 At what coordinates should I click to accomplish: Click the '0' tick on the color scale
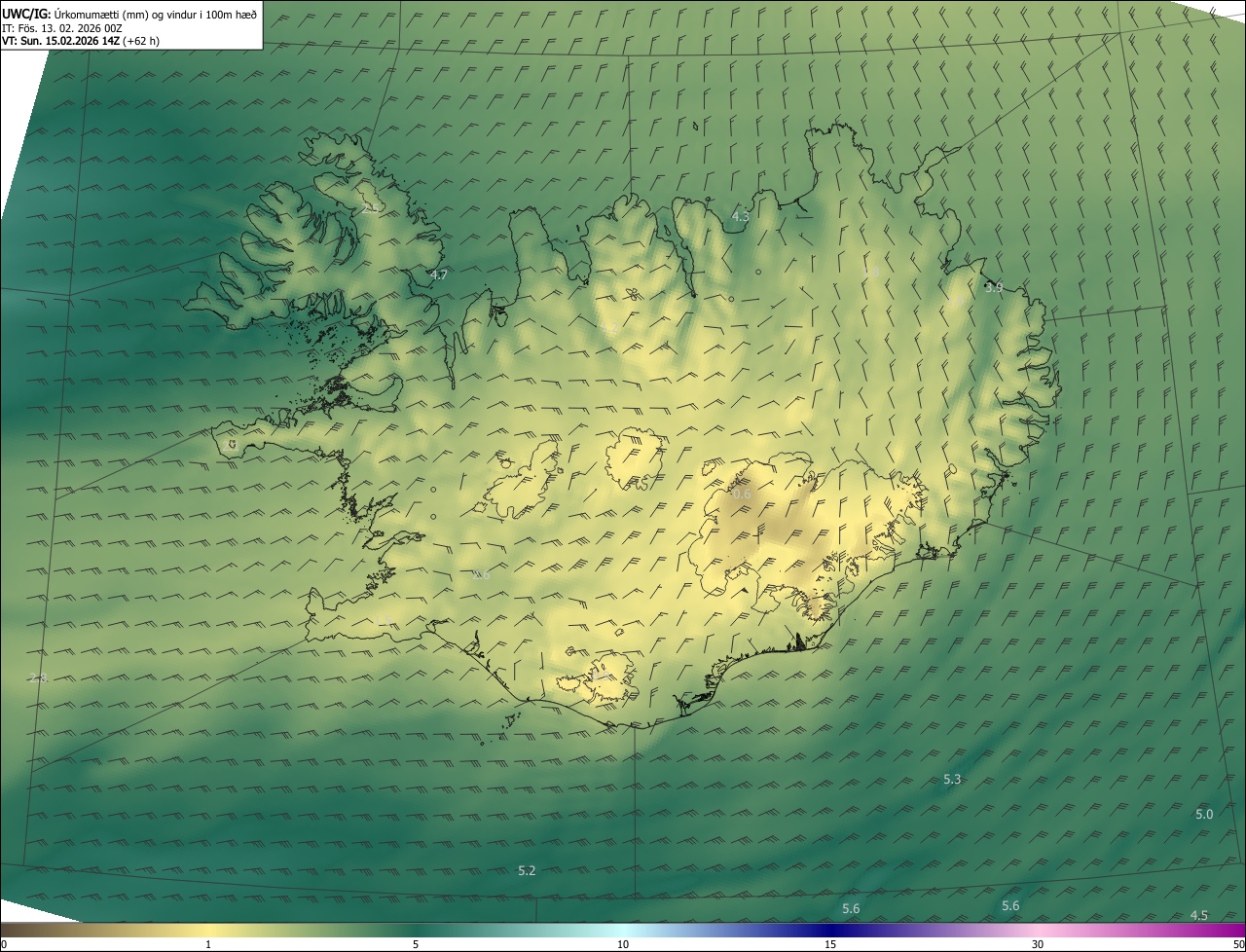(3, 944)
